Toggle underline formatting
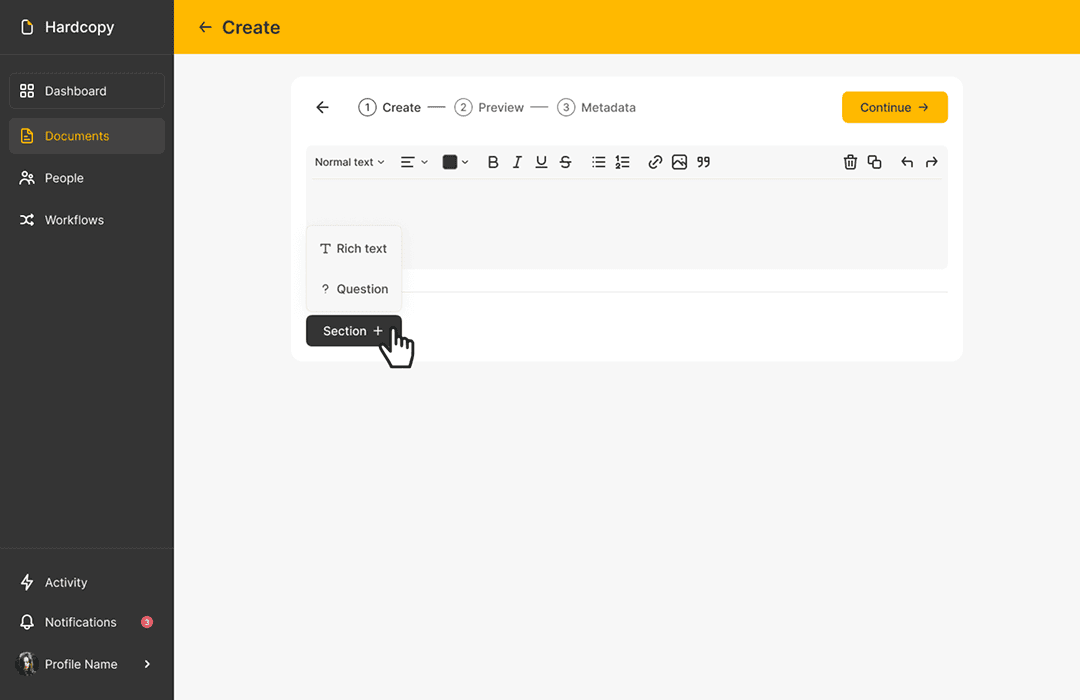Screen dimensions: 1080x700 pos(541,161)
